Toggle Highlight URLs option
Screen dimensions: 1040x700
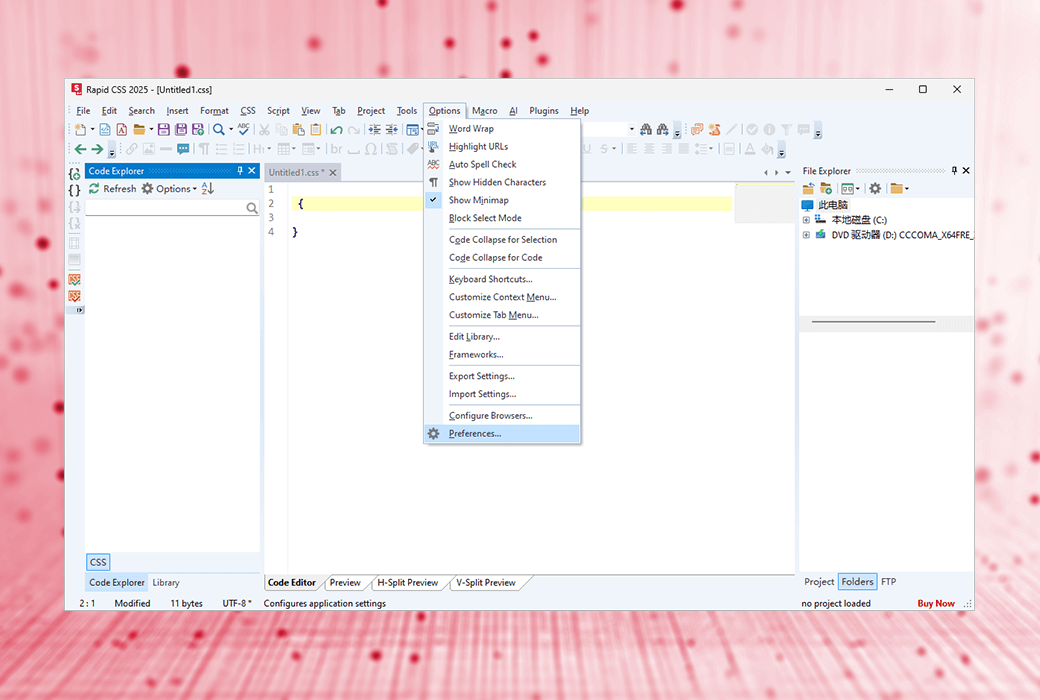(502, 147)
